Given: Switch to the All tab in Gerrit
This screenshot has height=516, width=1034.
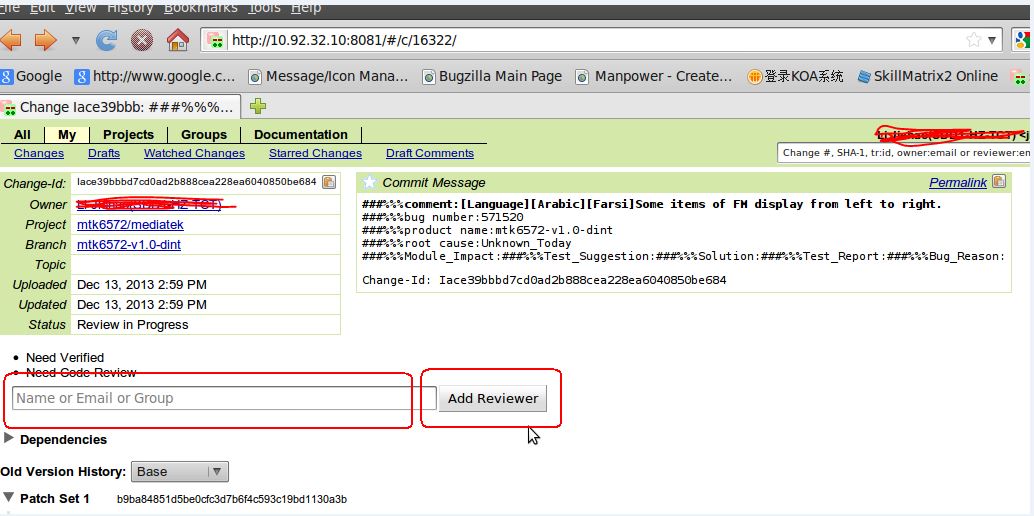Looking at the screenshot, I should point(22,135).
